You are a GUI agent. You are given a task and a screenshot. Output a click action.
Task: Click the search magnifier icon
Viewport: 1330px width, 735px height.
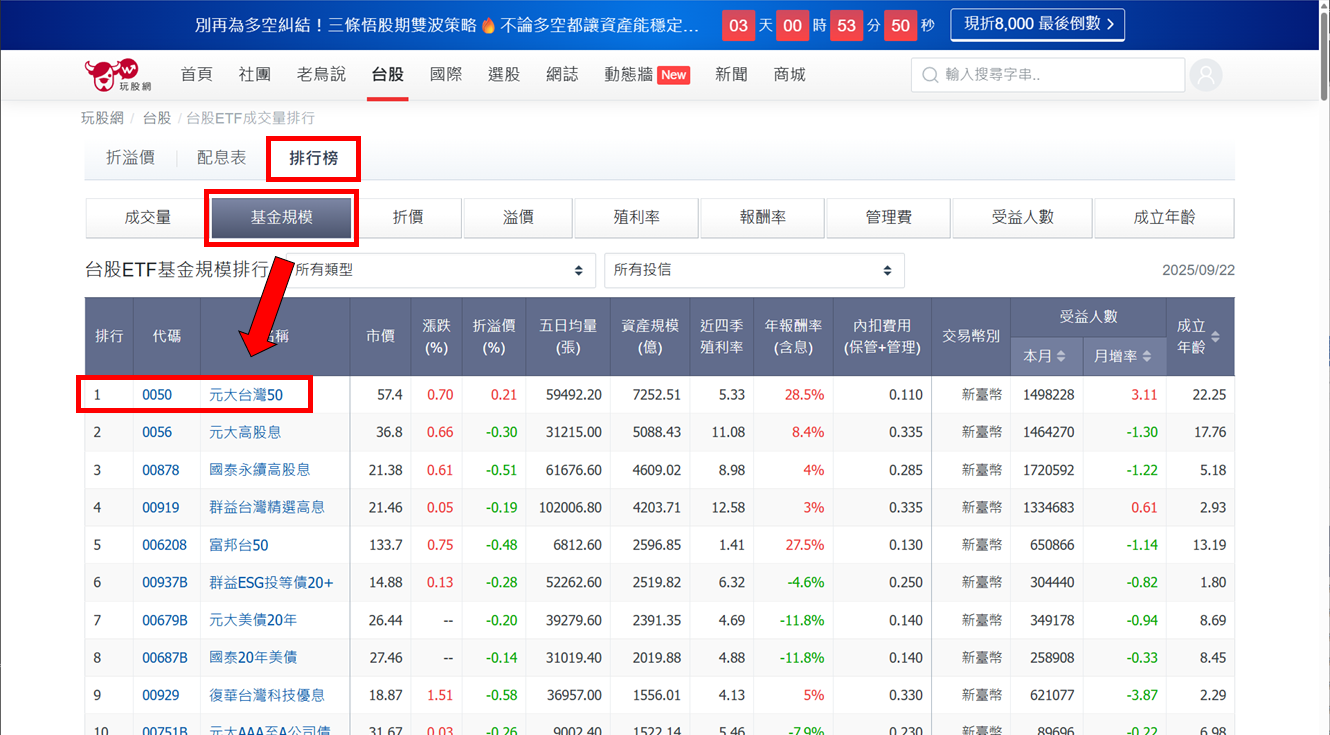[930, 75]
